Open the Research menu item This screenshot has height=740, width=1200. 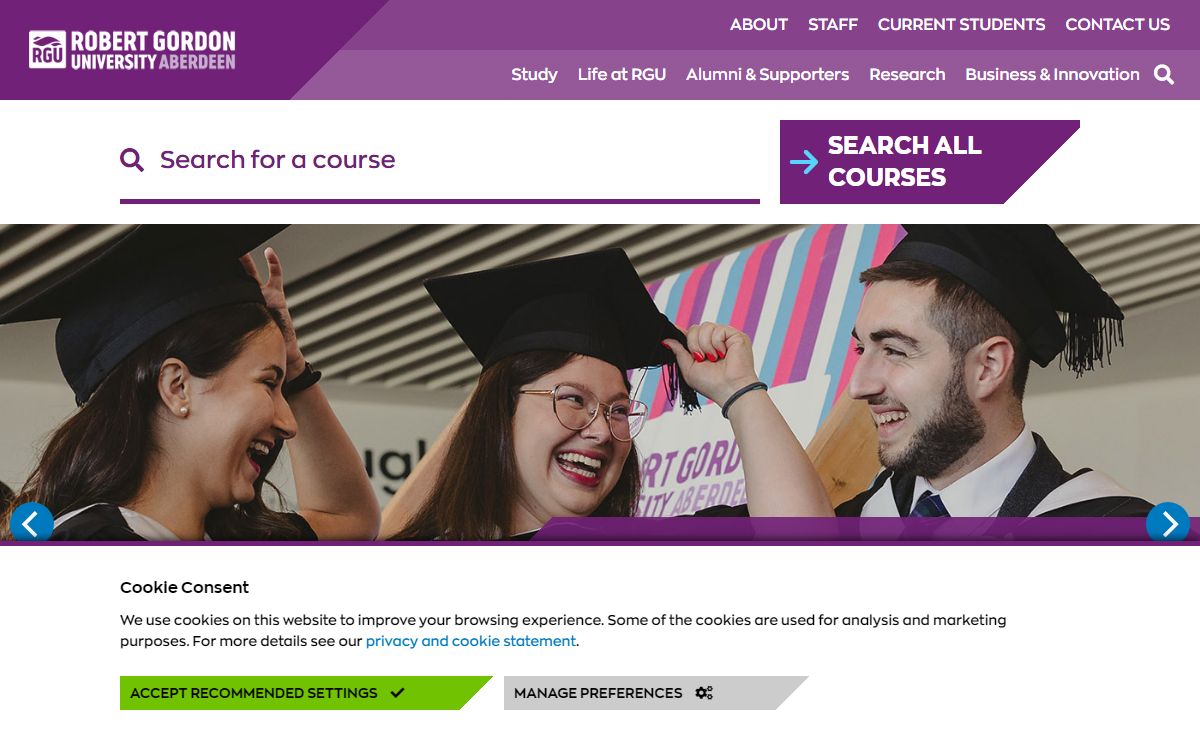point(907,74)
